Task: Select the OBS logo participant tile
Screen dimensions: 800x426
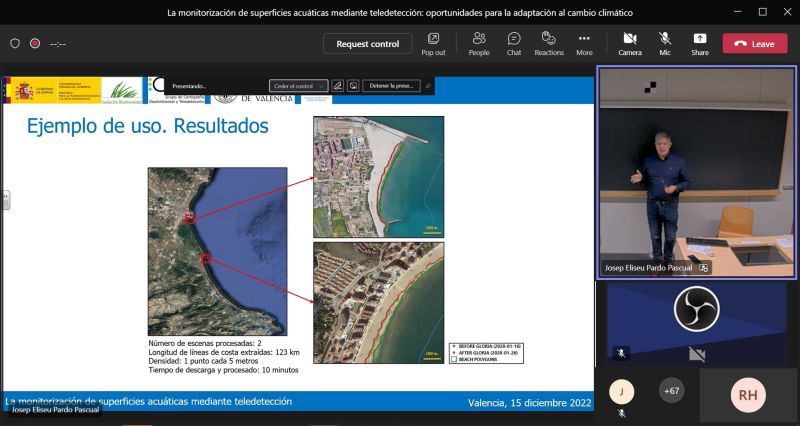Action: (696, 323)
